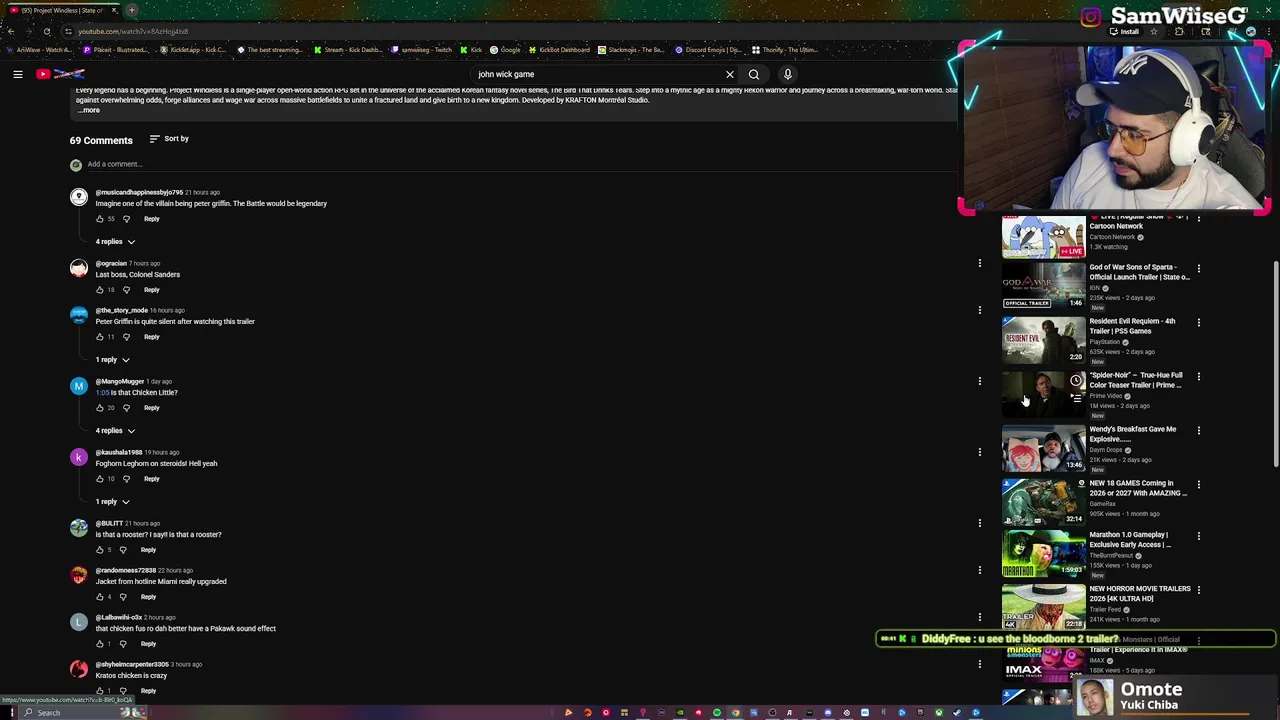
Task: Dislike the Peter Griffin villain comment
Action: 126,219
